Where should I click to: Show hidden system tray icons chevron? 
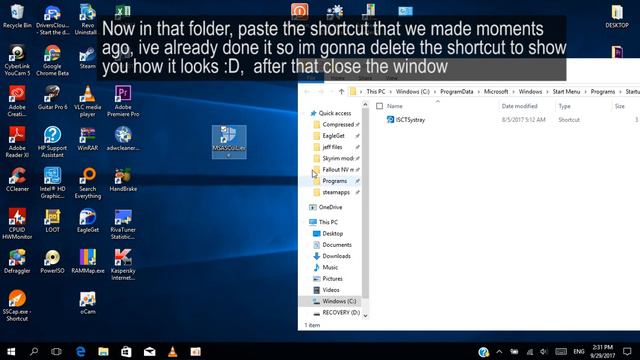click(x=499, y=351)
